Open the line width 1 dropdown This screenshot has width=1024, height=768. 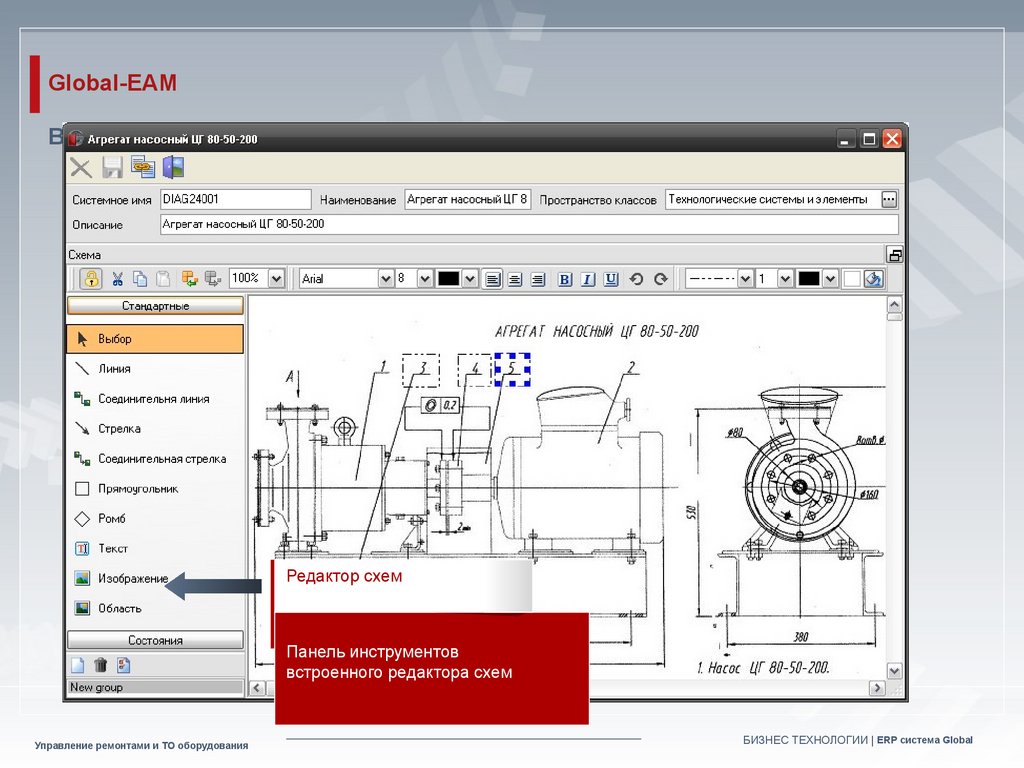[785, 279]
